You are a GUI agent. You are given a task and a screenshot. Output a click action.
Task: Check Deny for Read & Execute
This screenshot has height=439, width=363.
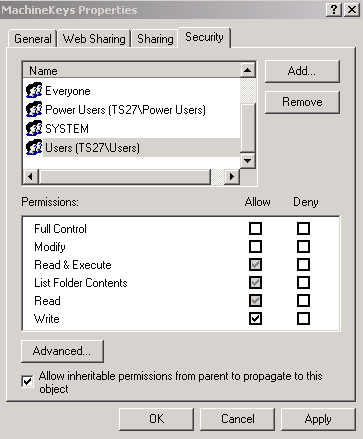303,265
